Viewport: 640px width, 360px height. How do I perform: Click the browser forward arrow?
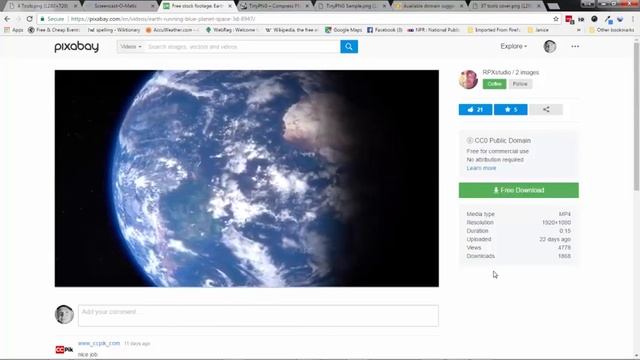click(18, 19)
